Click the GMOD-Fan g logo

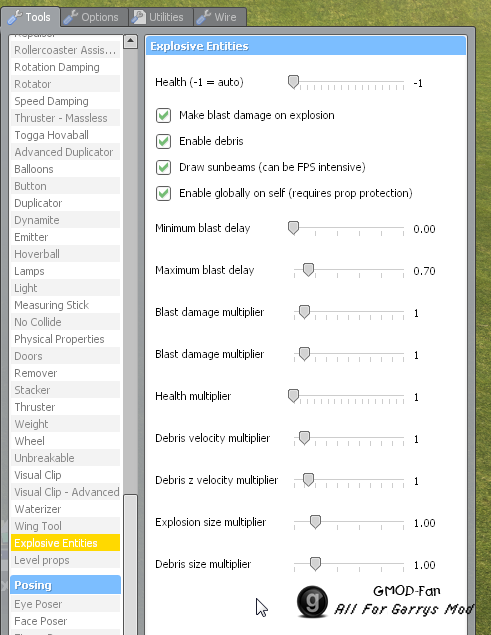pos(312,602)
